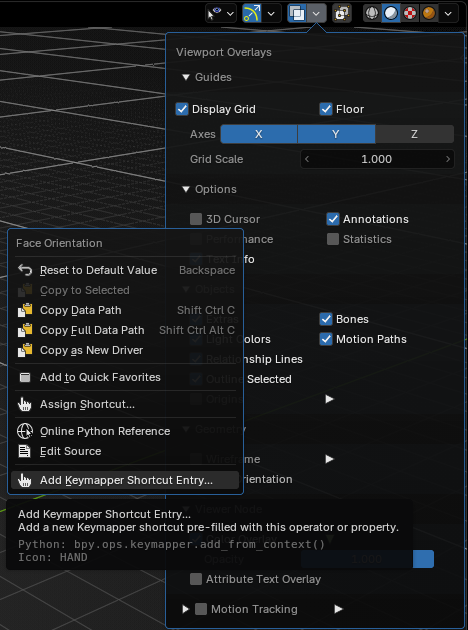Toggle the Y axis button

(336, 134)
